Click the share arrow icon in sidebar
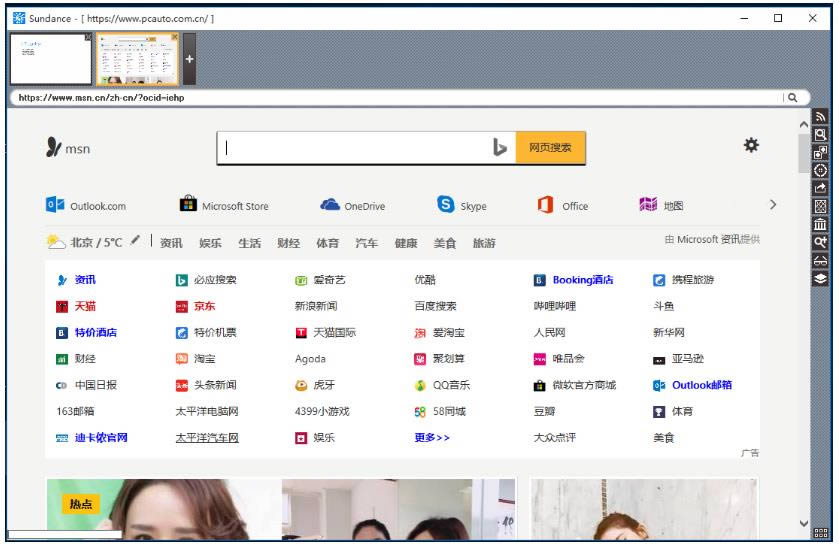839x545 pixels. pyautogui.click(x=821, y=188)
